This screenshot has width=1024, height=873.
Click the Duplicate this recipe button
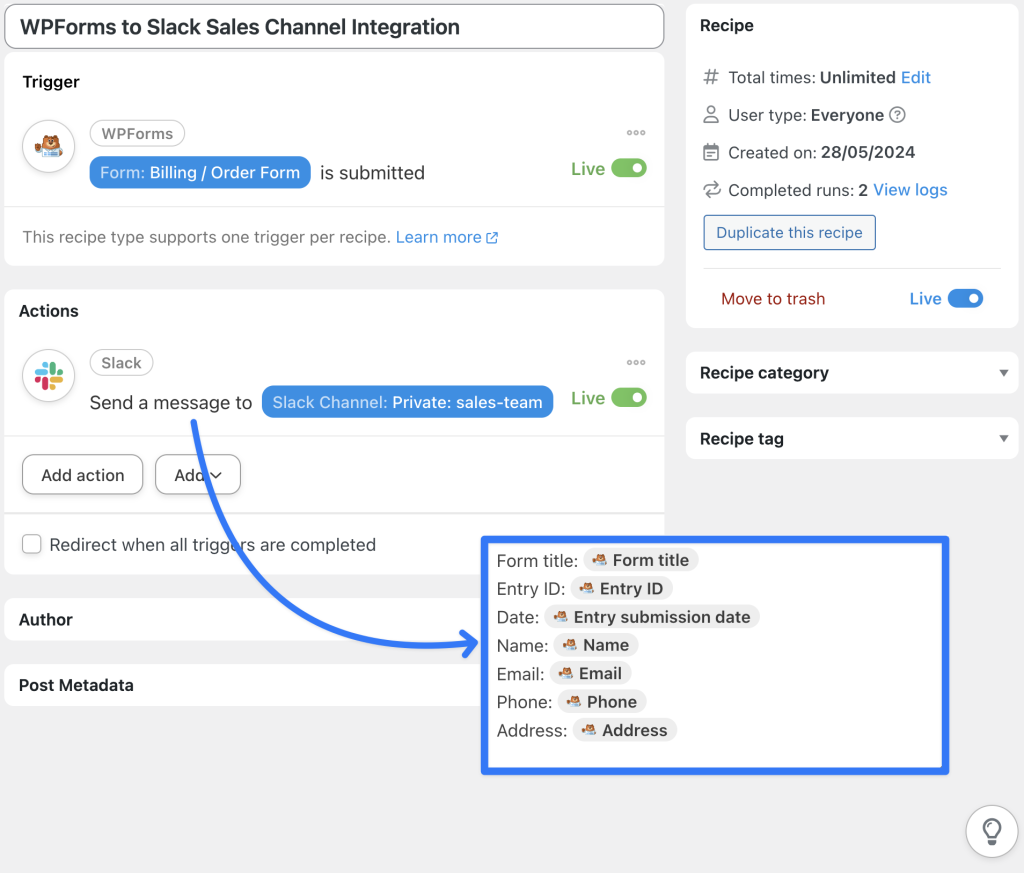789,232
